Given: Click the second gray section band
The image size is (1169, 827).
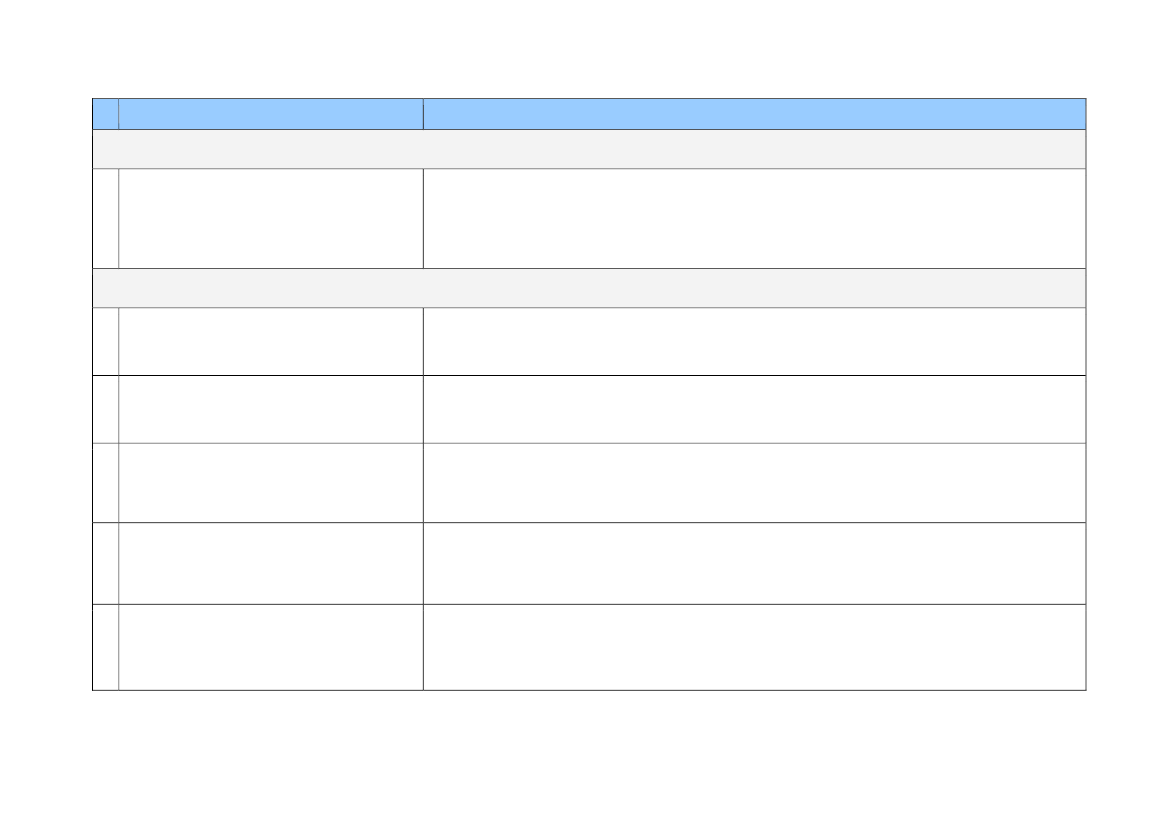Looking at the screenshot, I should click(589, 288).
